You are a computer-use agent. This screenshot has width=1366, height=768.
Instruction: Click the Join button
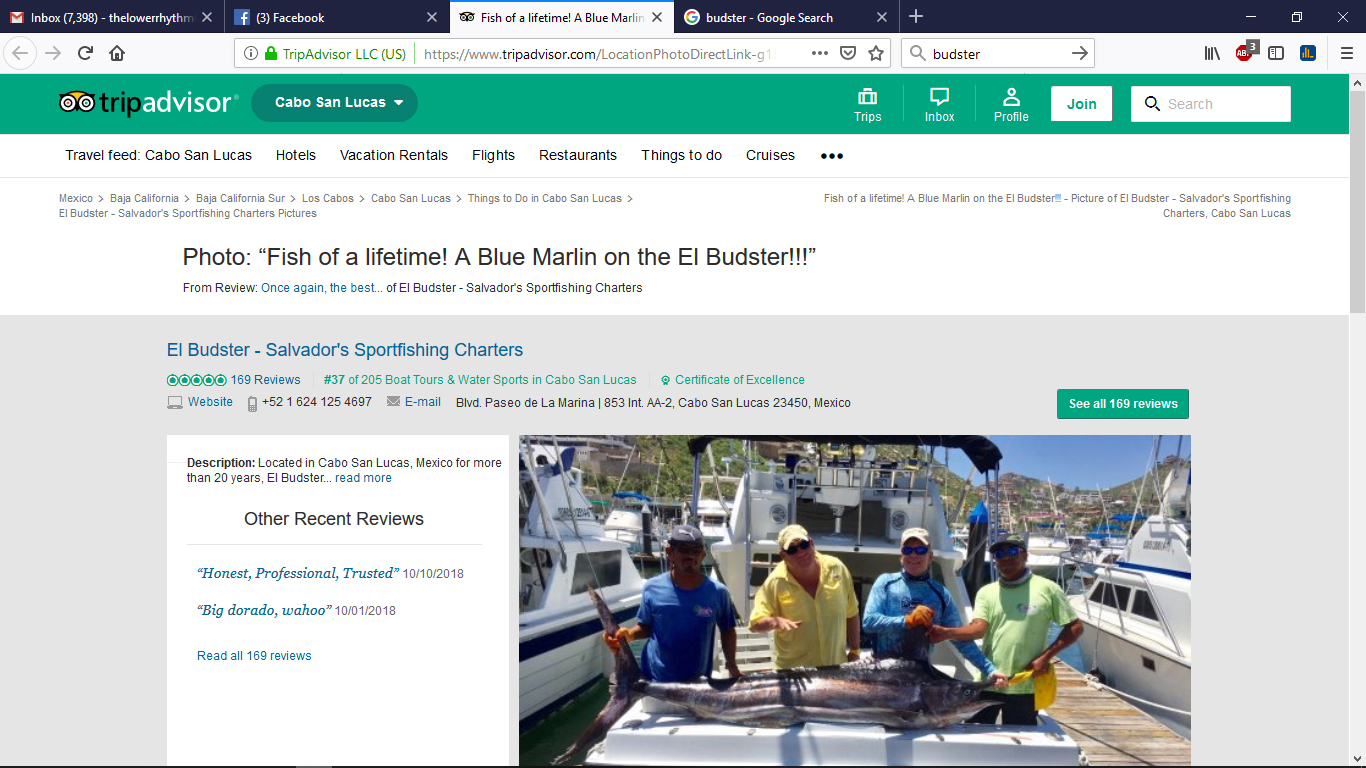tap(1081, 104)
